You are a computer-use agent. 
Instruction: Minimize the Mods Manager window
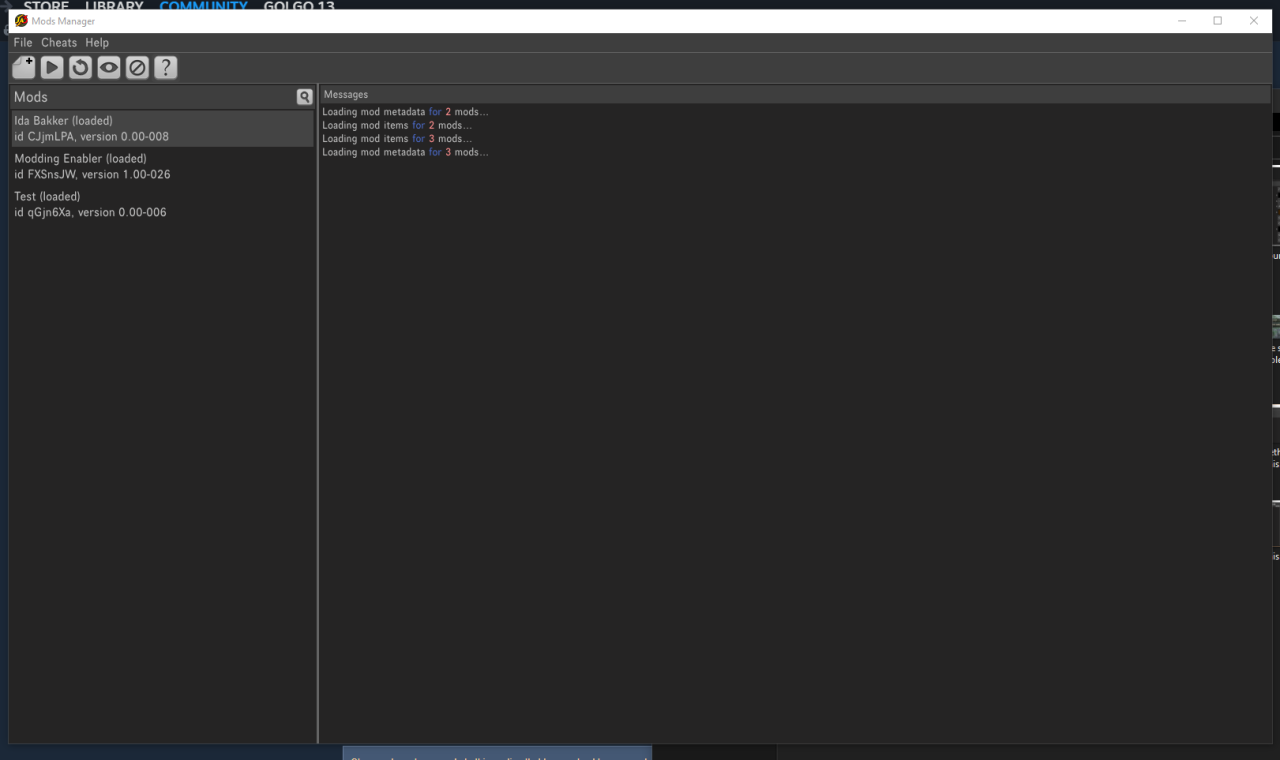point(1182,21)
